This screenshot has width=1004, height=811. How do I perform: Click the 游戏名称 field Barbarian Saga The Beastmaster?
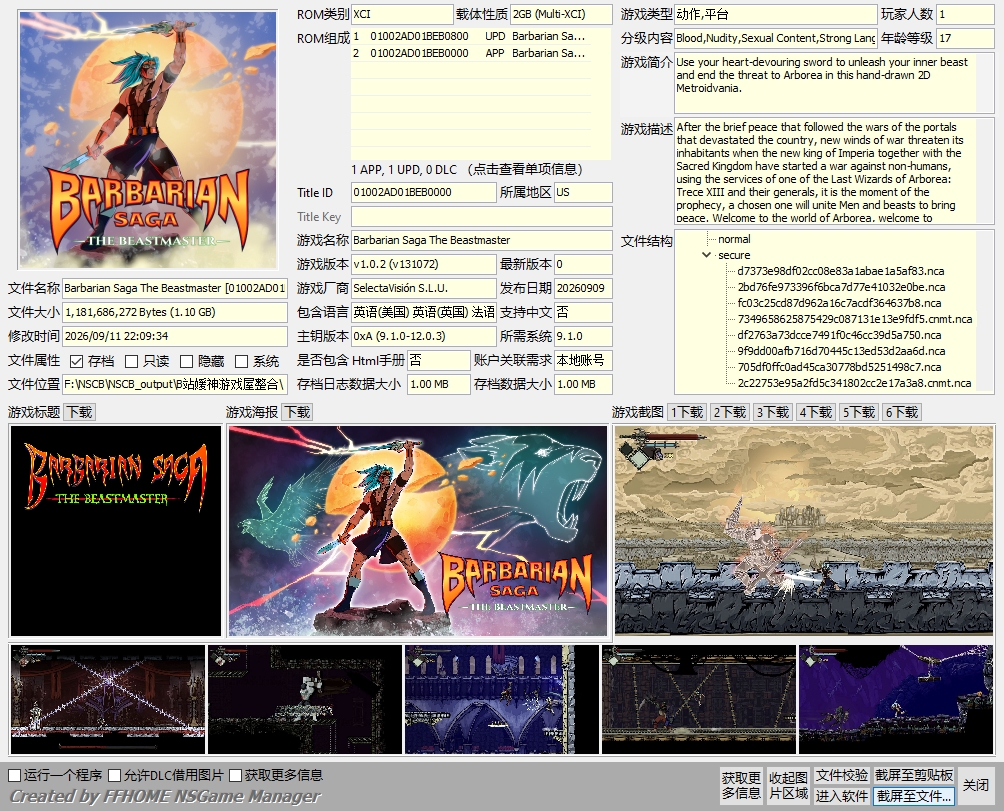click(482, 241)
